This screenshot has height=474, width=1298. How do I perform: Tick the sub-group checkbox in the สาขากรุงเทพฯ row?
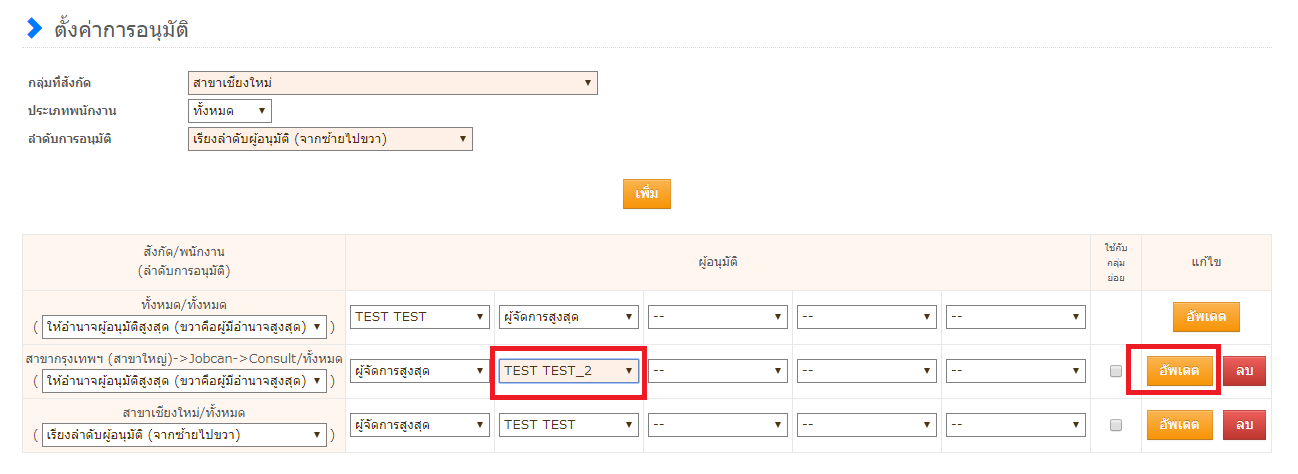pos(1116,371)
